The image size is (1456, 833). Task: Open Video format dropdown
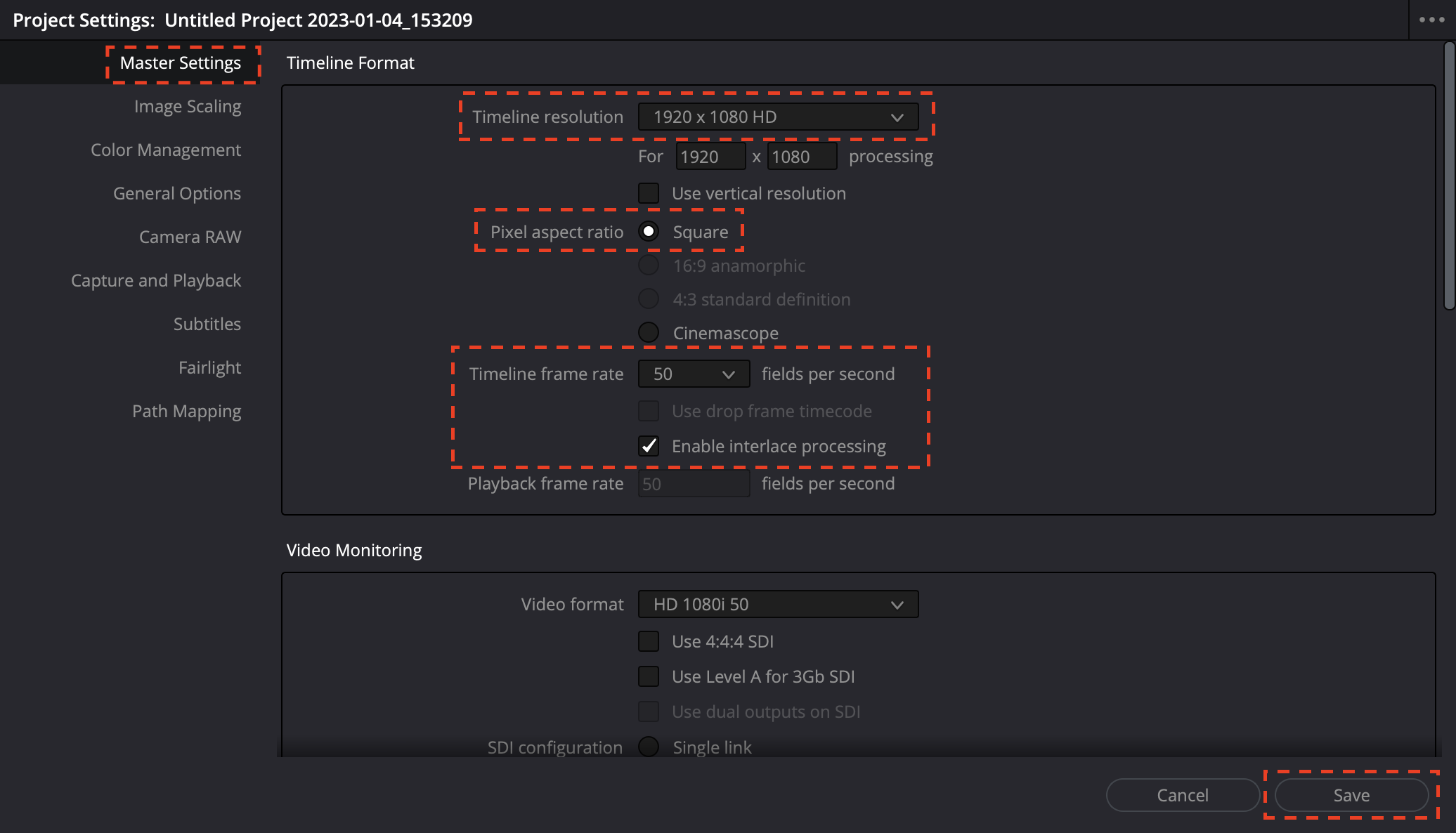pyautogui.click(x=778, y=604)
